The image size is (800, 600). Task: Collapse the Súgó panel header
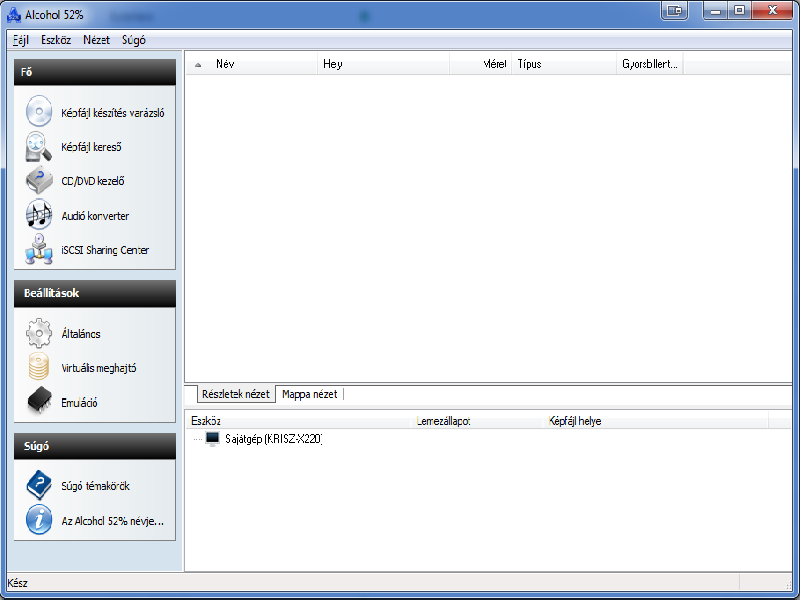[95, 446]
